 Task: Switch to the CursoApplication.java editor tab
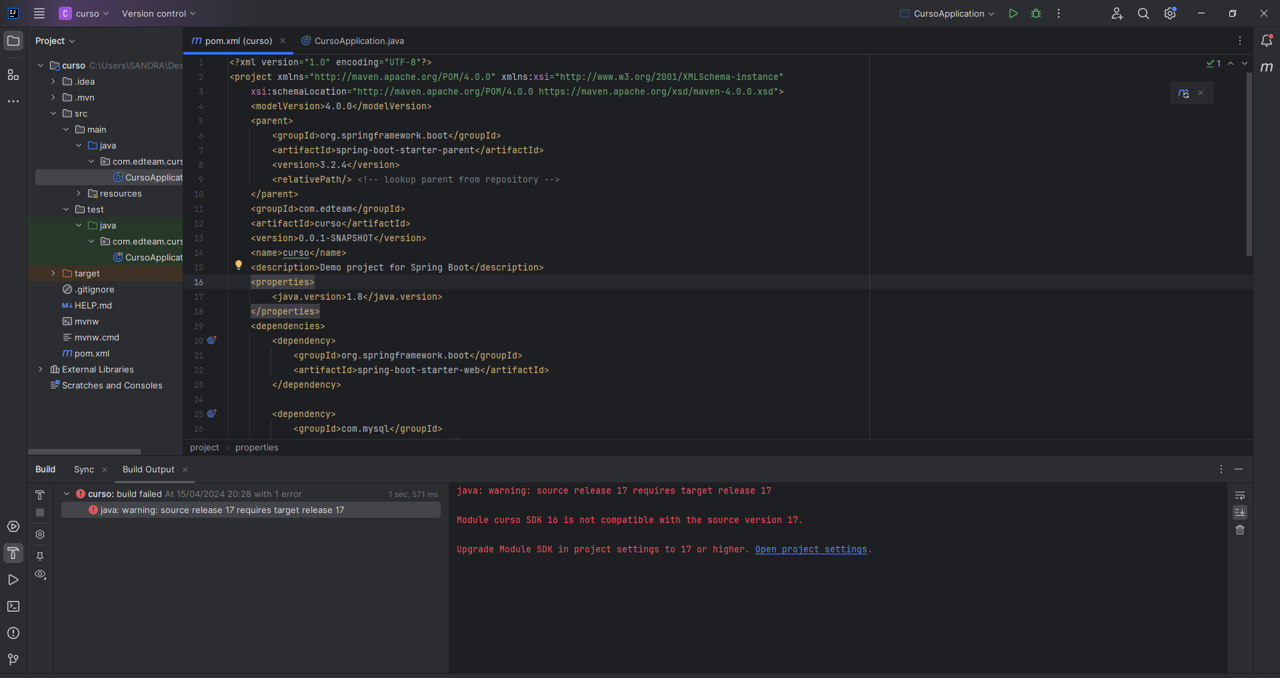tap(358, 41)
